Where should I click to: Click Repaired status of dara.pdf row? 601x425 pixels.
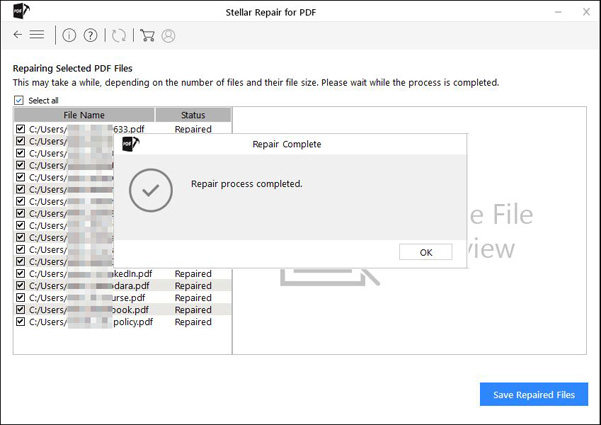coord(193,286)
